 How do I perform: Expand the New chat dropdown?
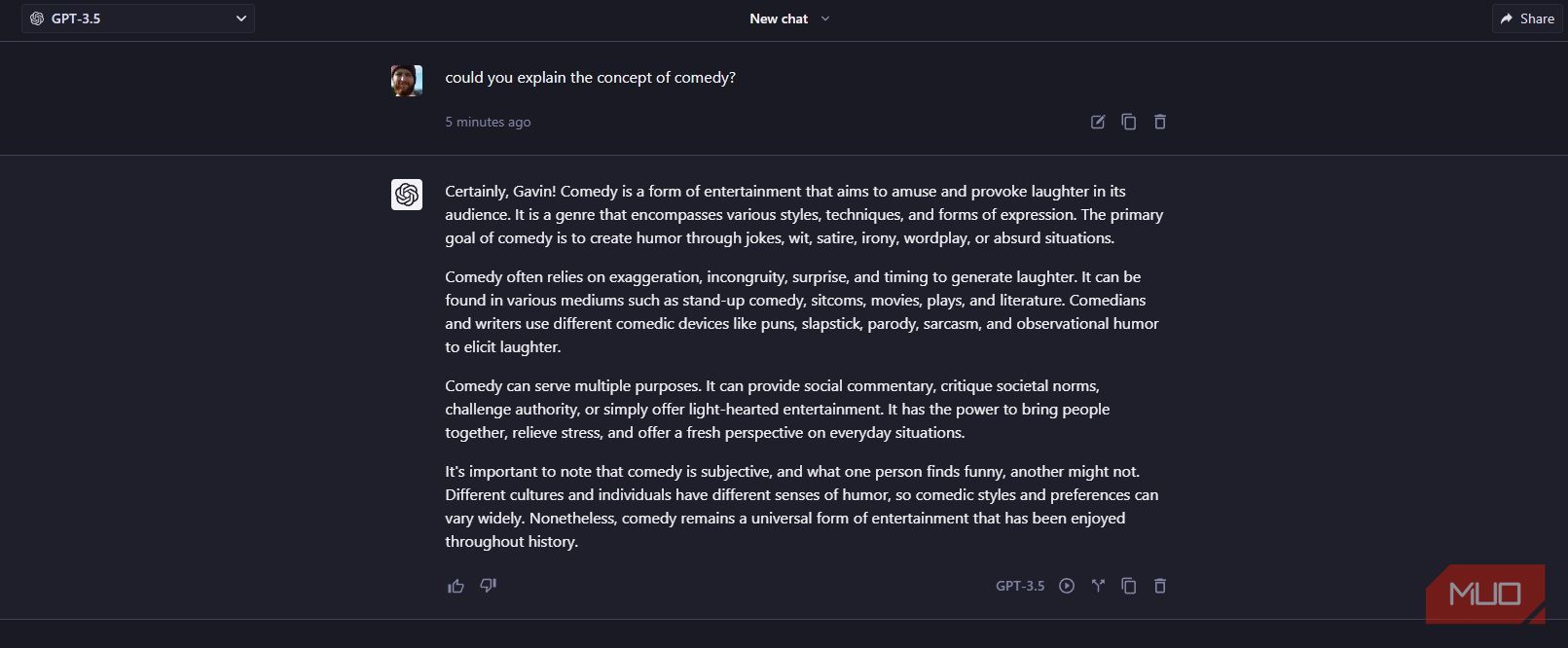823,18
